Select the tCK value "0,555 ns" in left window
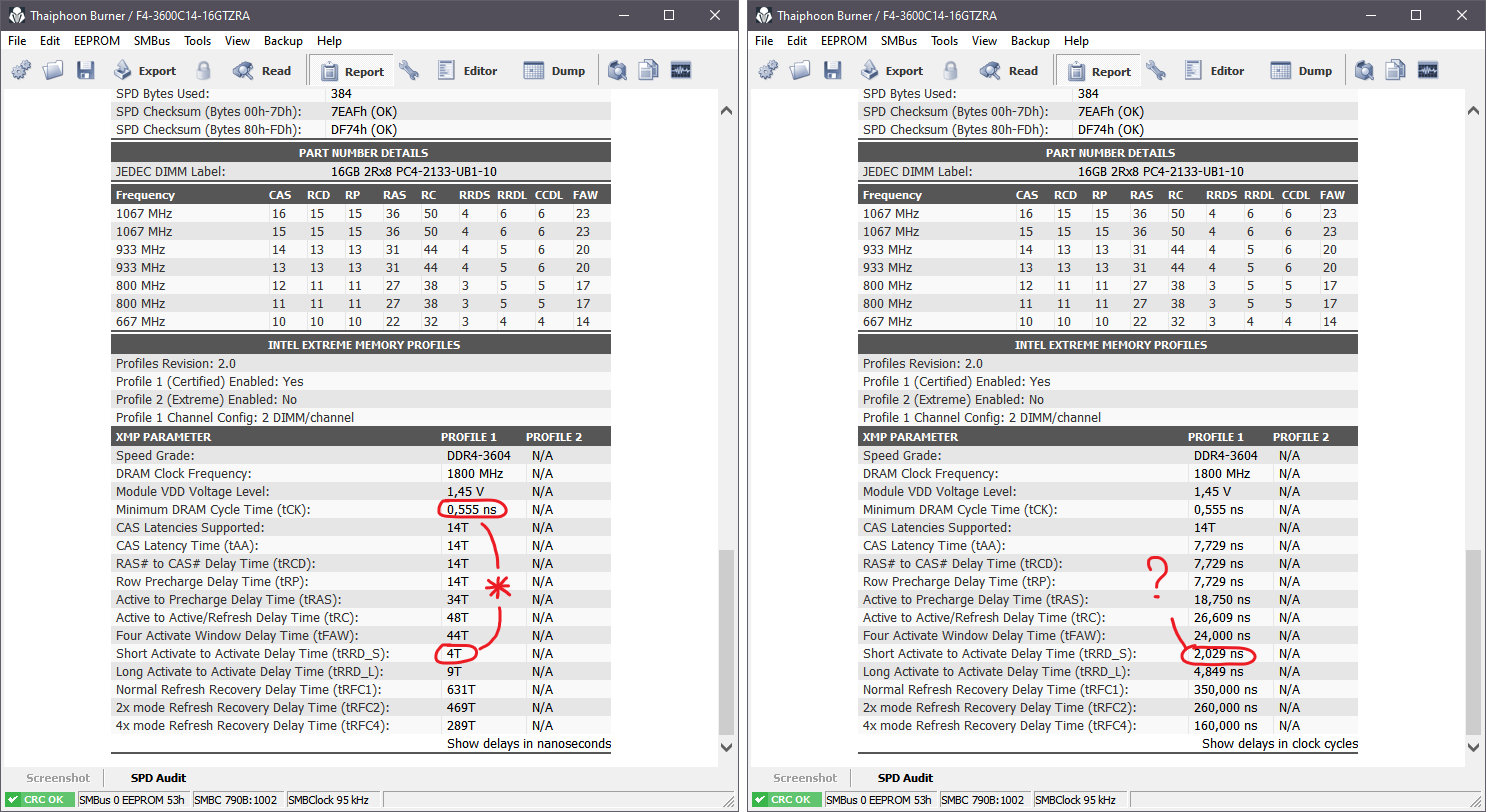The width and height of the screenshot is (1486, 812). click(x=471, y=510)
